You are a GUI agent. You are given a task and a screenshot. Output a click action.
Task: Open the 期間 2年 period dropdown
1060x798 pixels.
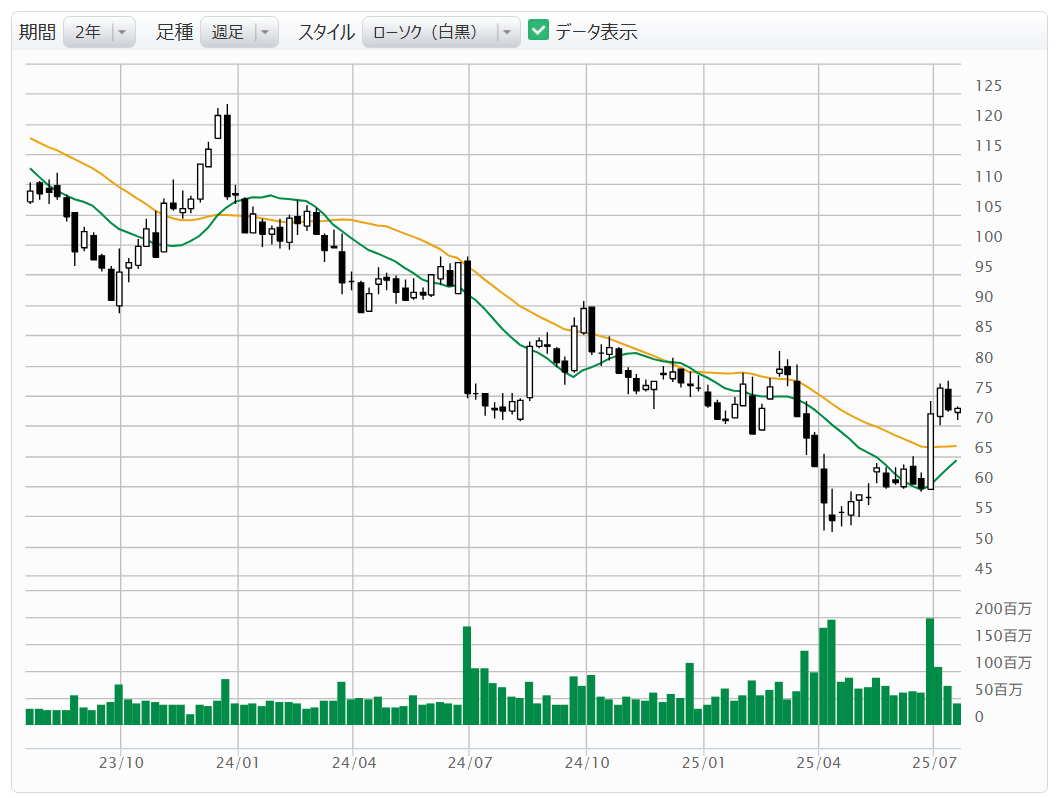tap(99, 32)
